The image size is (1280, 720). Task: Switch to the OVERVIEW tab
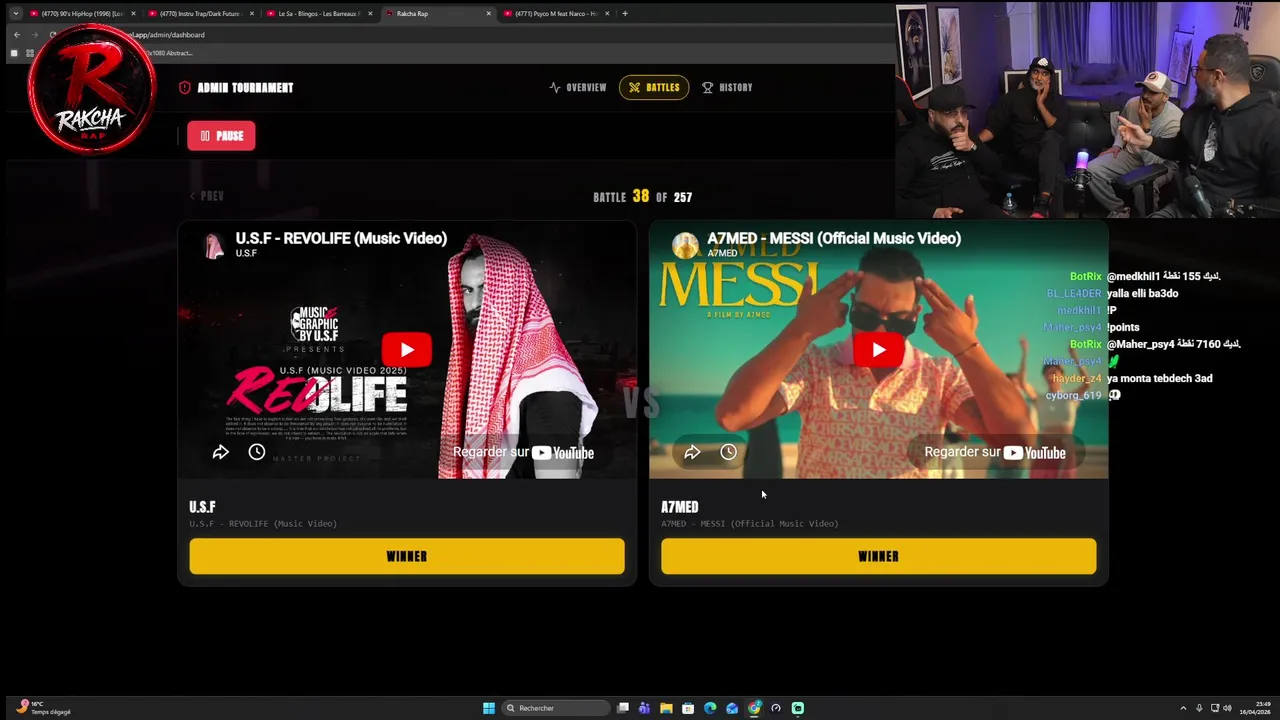click(x=578, y=87)
